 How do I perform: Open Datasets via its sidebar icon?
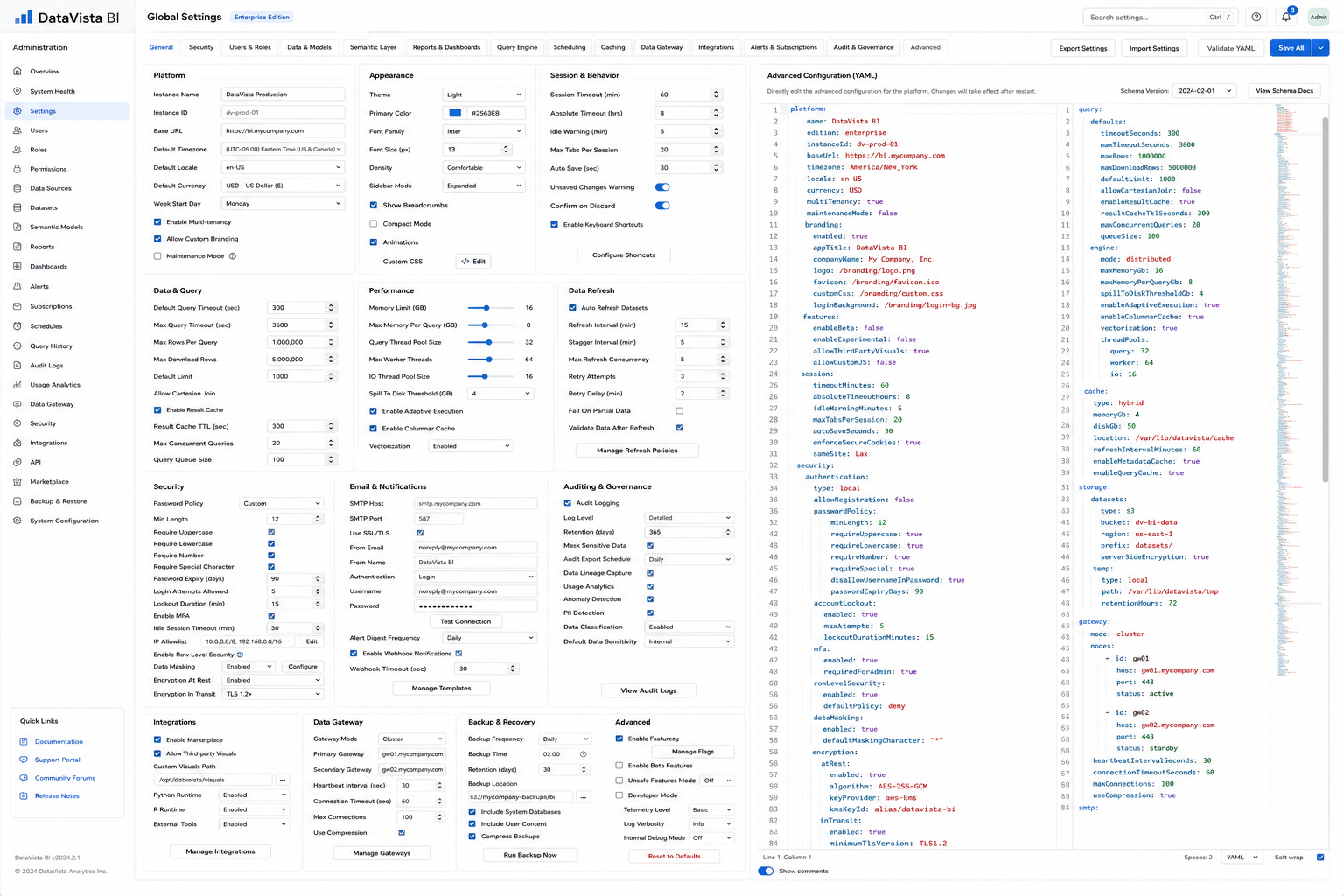(x=17, y=207)
